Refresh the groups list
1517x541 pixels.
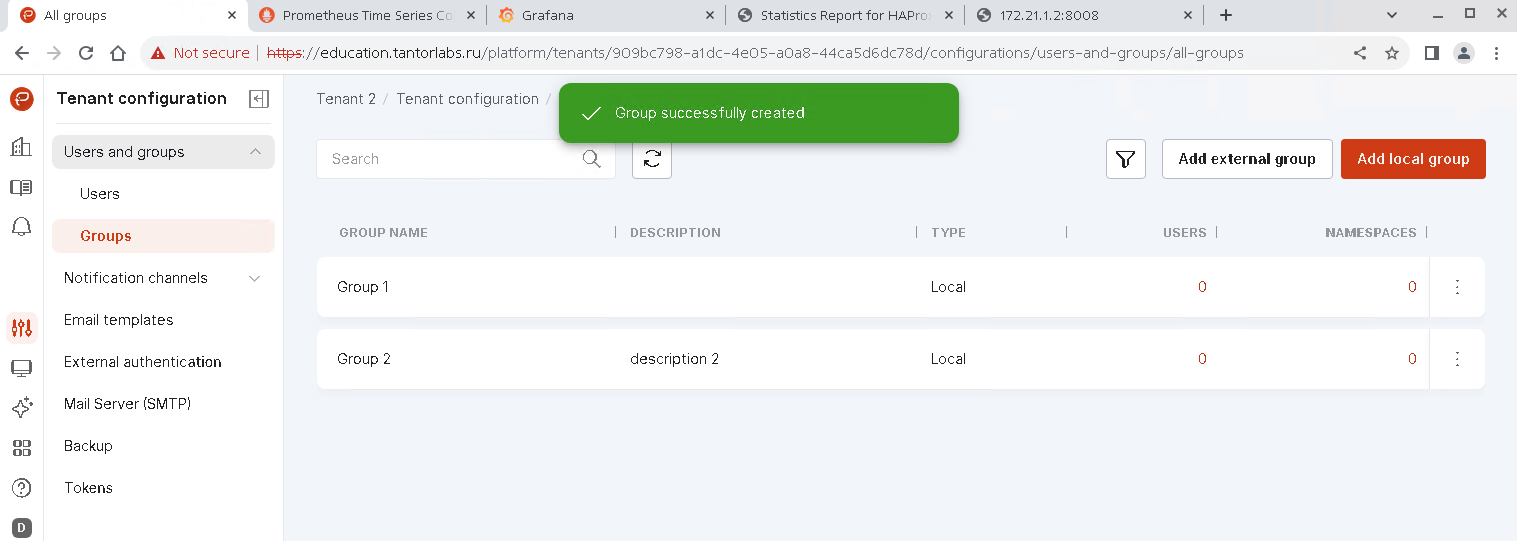click(x=652, y=159)
